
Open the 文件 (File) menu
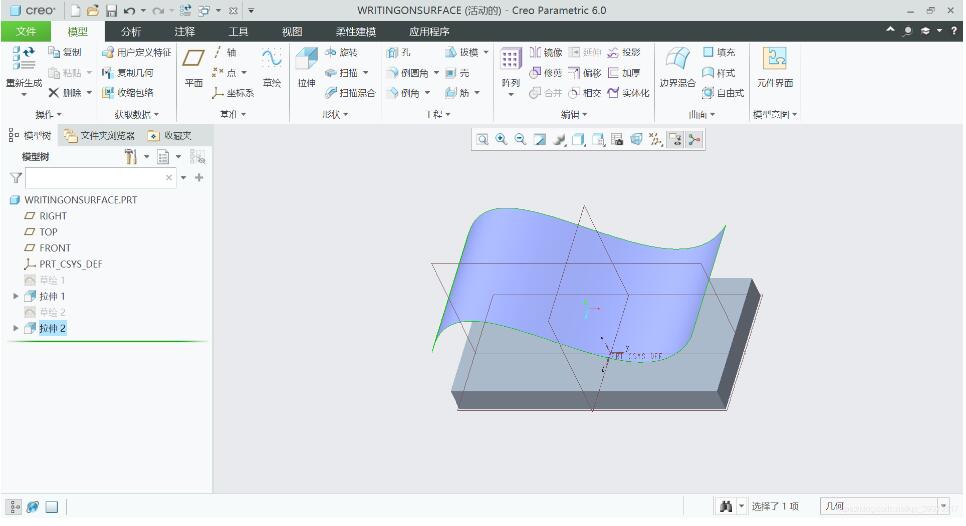[x=25, y=31]
